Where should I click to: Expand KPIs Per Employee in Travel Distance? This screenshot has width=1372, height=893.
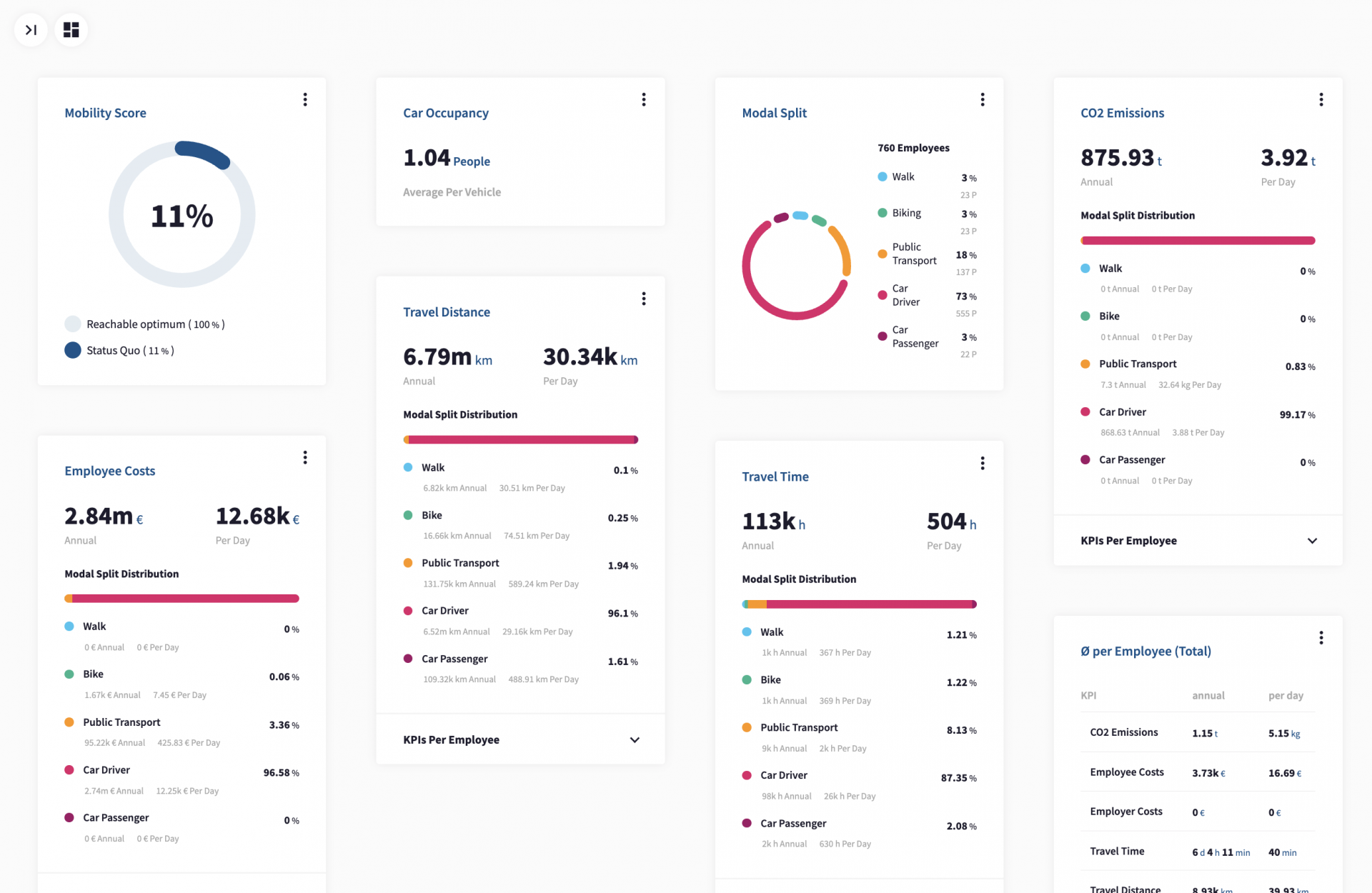pos(520,740)
